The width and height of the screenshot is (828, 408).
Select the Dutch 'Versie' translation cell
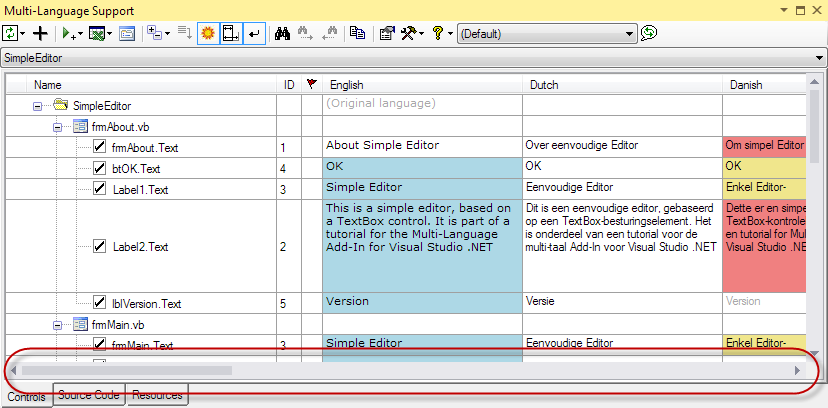point(620,301)
